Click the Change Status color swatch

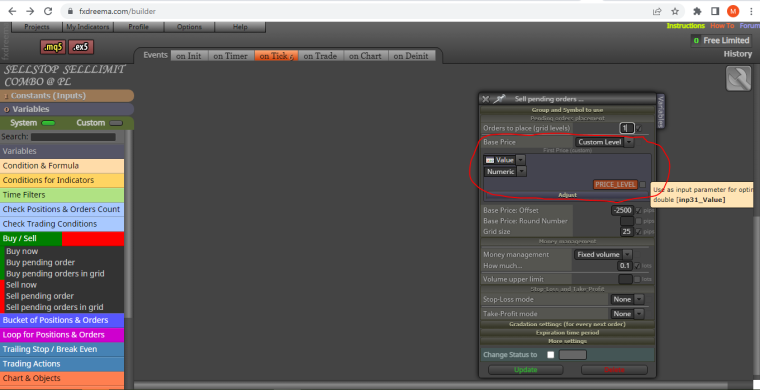point(572,355)
